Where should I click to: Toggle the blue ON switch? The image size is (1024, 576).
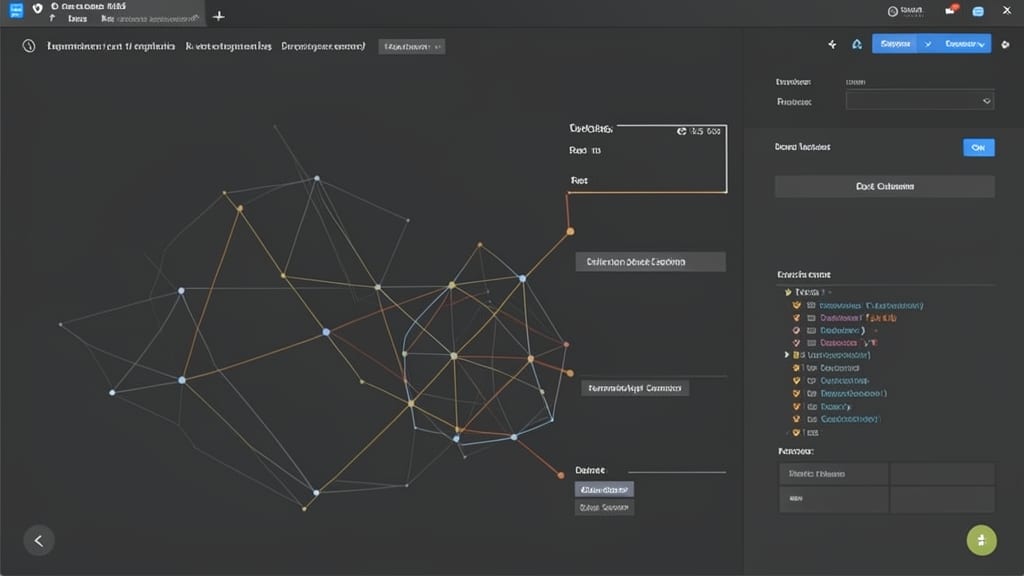tap(978, 148)
